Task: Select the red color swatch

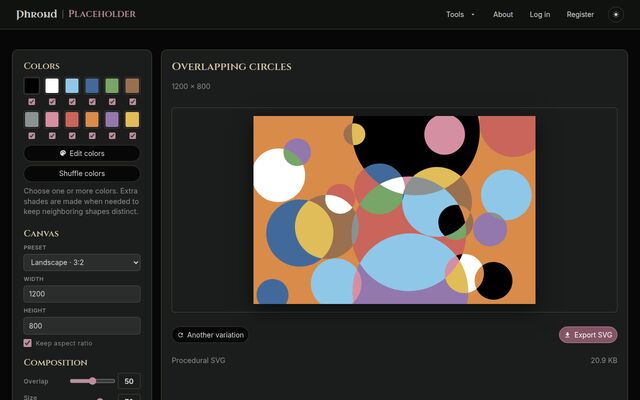Action: tap(72, 120)
